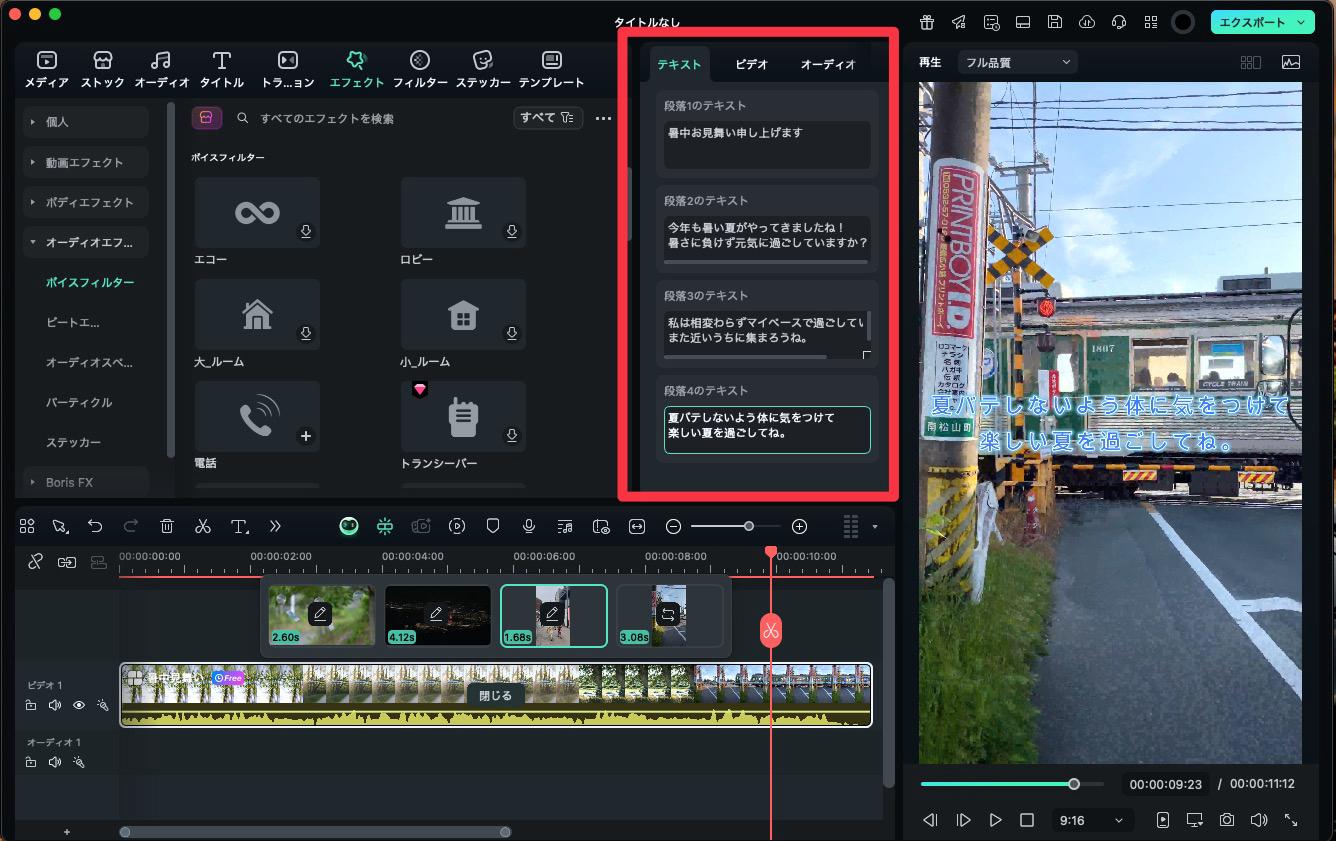This screenshot has width=1336, height=841.
Task: Open the フル品質 playback quality dropdown
Action: 1017,62
